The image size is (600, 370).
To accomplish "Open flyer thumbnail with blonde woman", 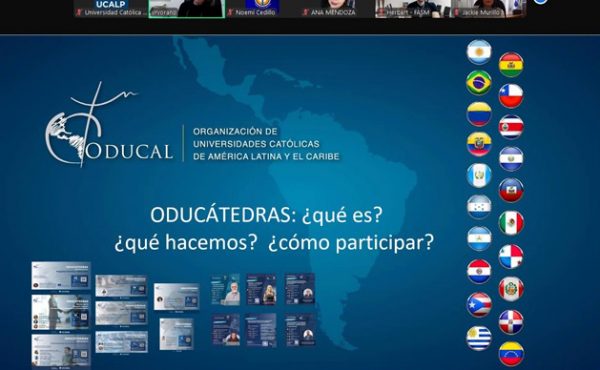I will tap(261, 290).
